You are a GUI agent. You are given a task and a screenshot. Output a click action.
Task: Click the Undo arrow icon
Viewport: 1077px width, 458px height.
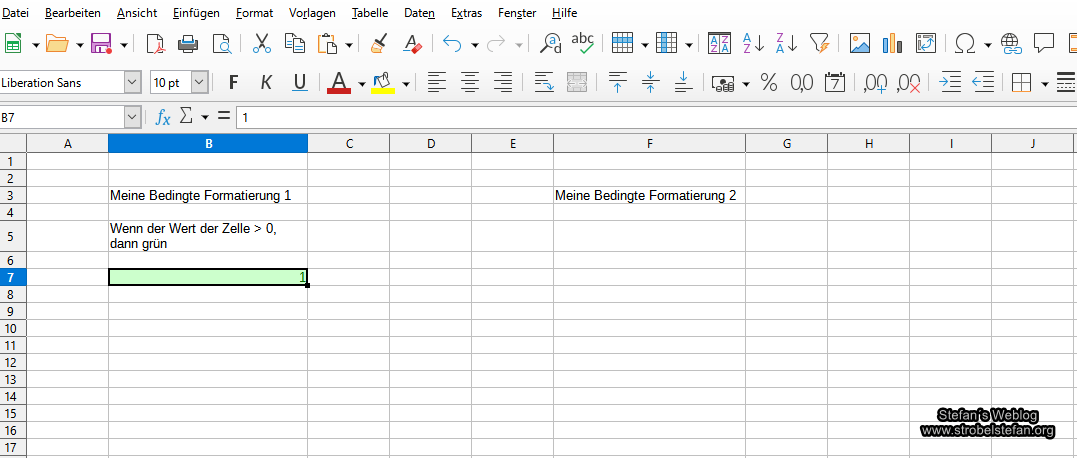[452, 44]
